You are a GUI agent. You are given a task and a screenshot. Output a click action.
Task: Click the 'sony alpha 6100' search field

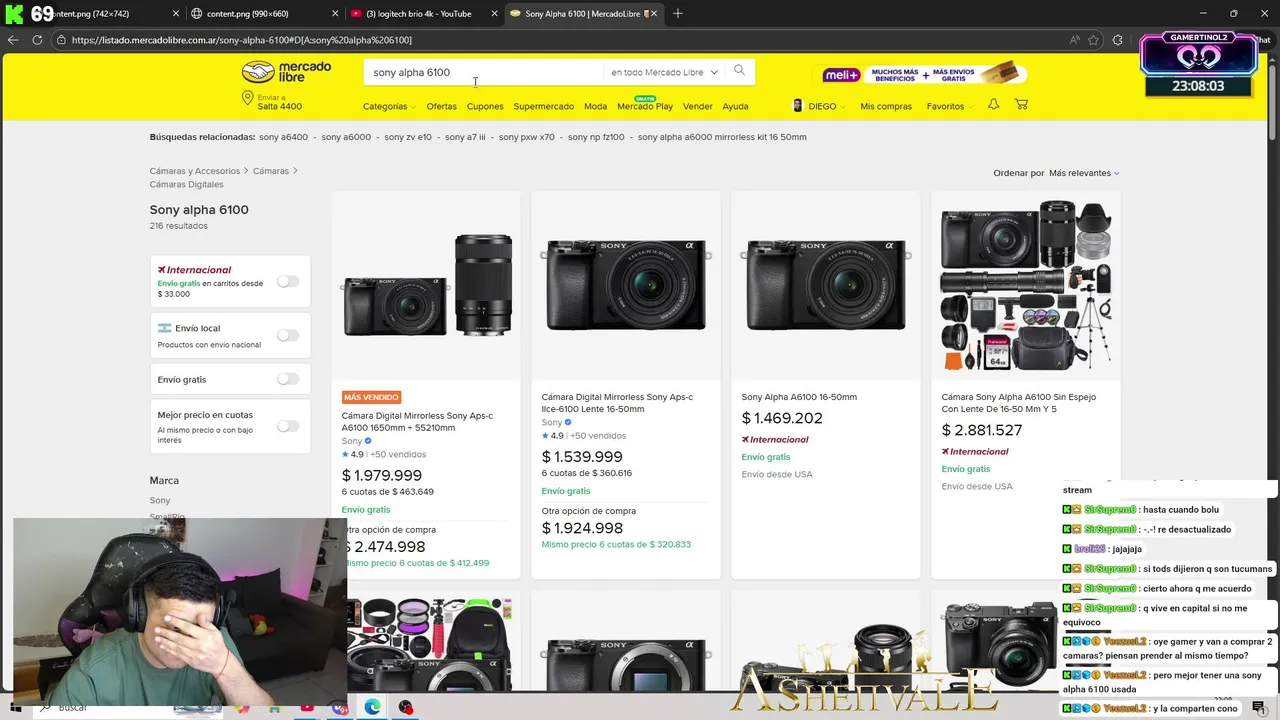pyautogui.click(x=482, y=72)
